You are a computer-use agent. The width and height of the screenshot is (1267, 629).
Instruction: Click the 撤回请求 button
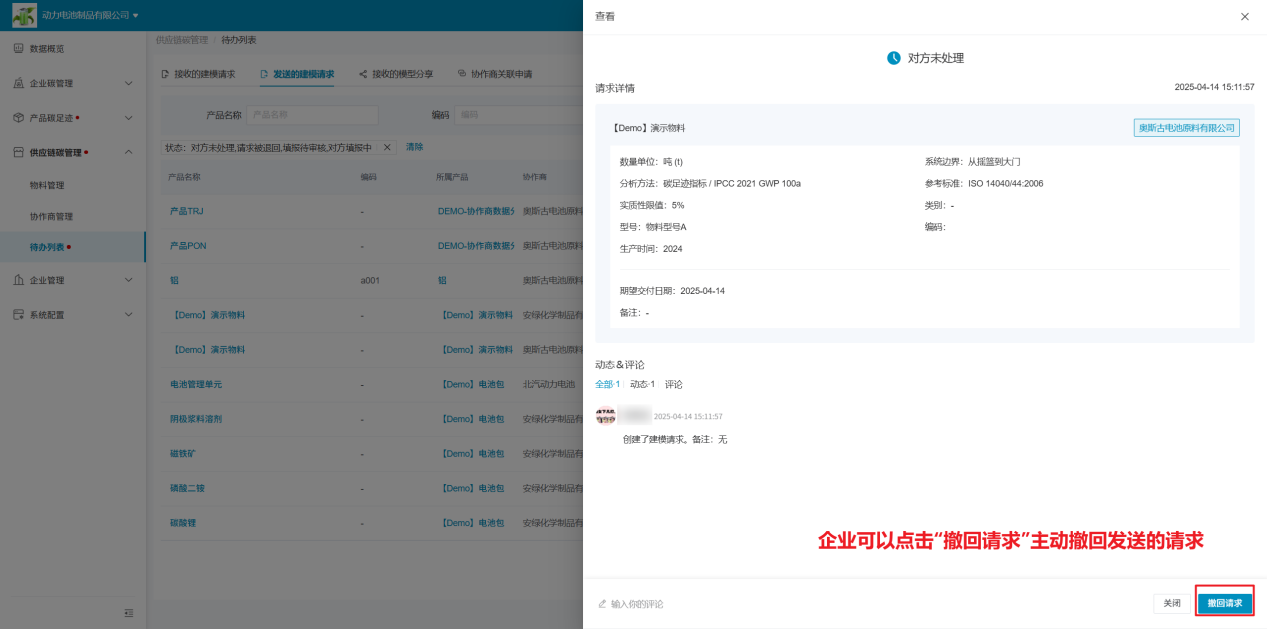pos(1224,603)
